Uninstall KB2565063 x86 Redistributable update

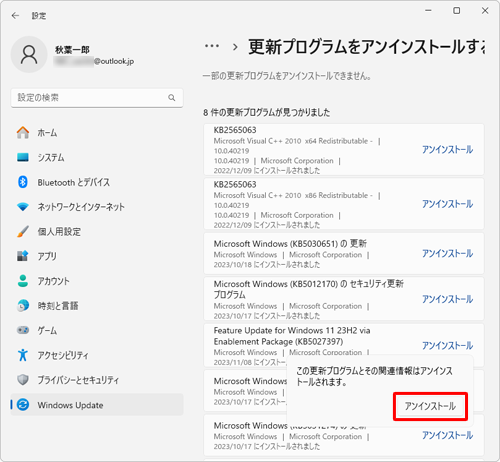click(x=447, y=204)
